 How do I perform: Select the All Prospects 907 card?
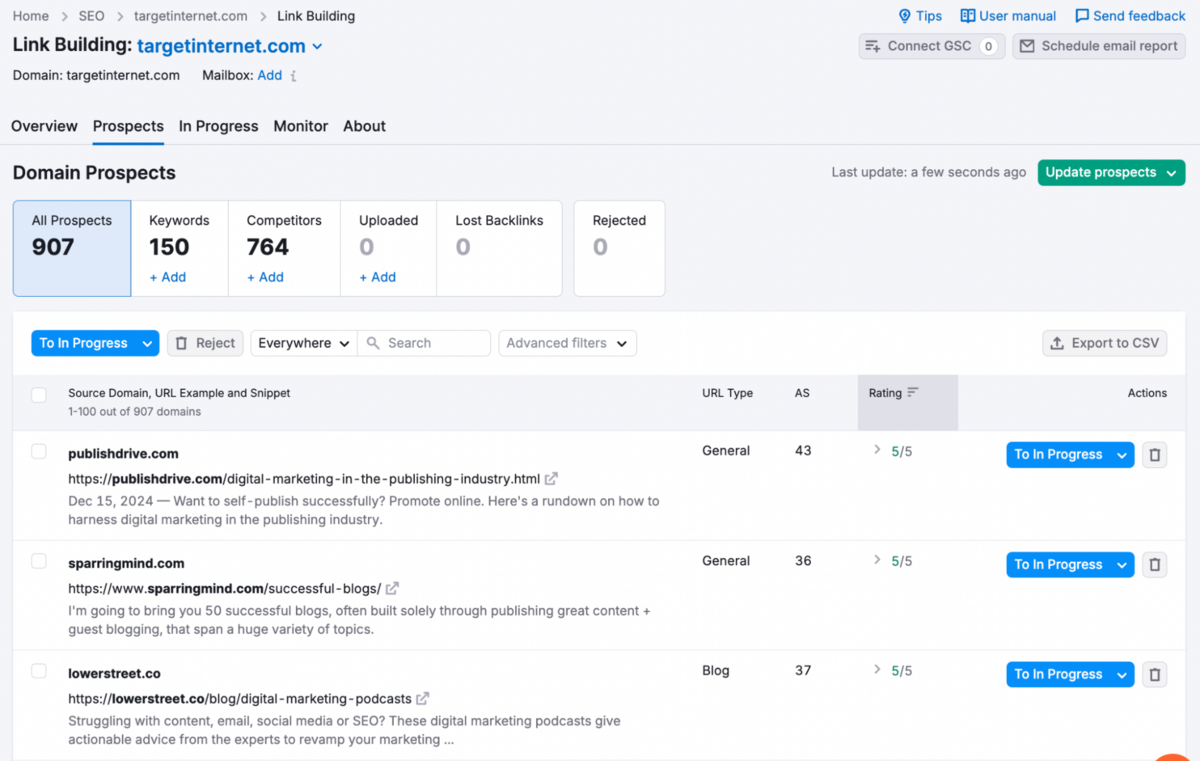point(72,248)
